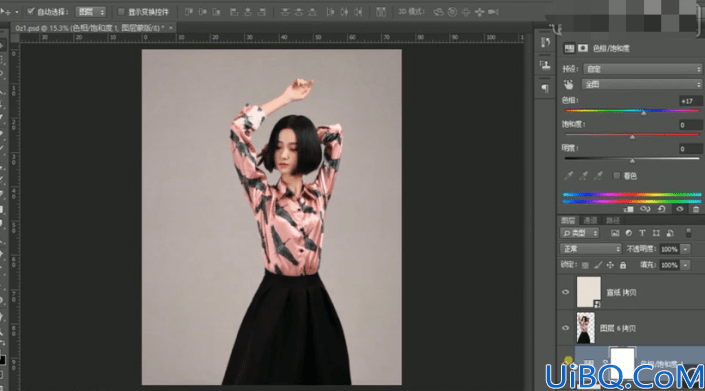The height and width of the screenshot is (391, 705).
Task: Open the fill dropdown arrow
Action: click(686, 265)
